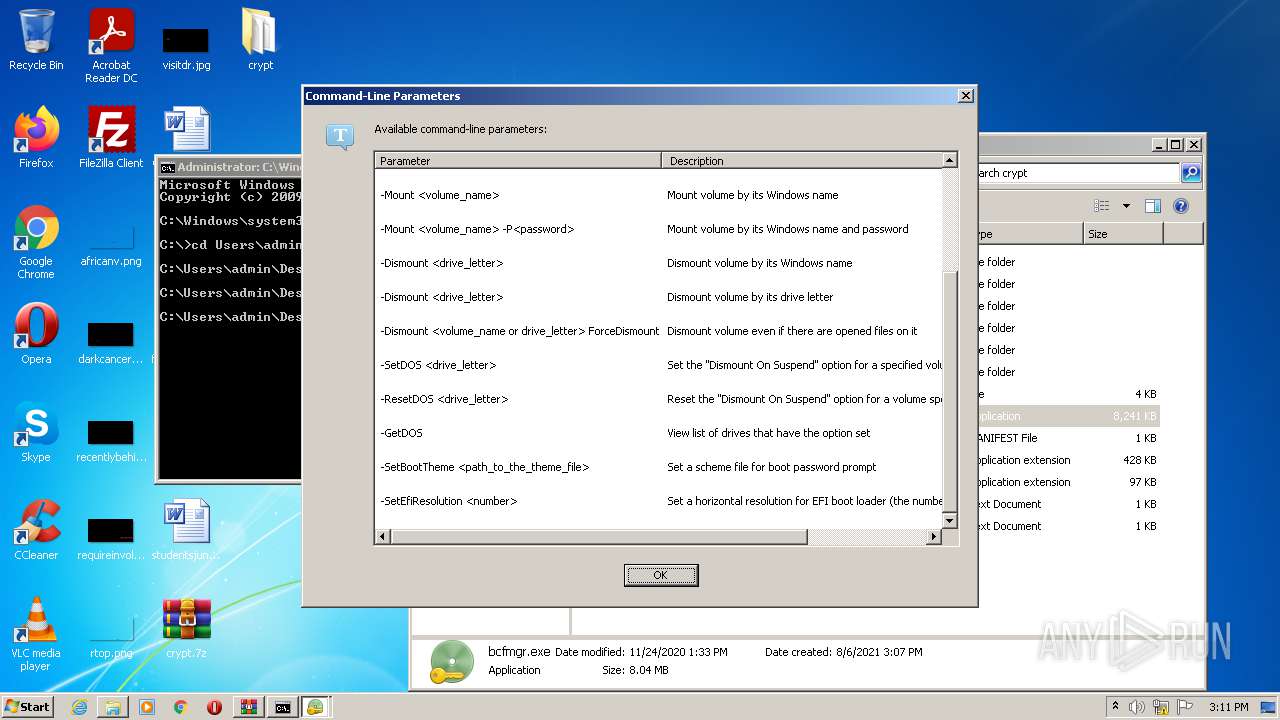Click the Administrator command prompt title bar
1280x720 pixels.
(x=230, y=167)
